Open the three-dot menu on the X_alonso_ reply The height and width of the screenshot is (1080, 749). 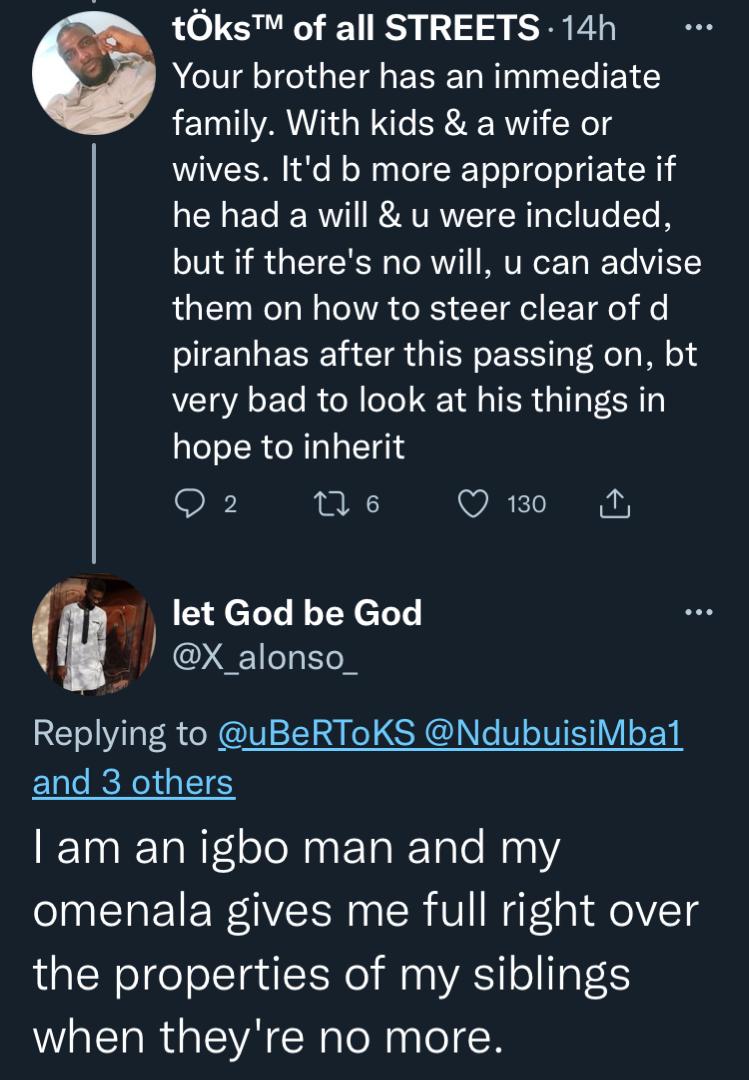click(697, 611)
